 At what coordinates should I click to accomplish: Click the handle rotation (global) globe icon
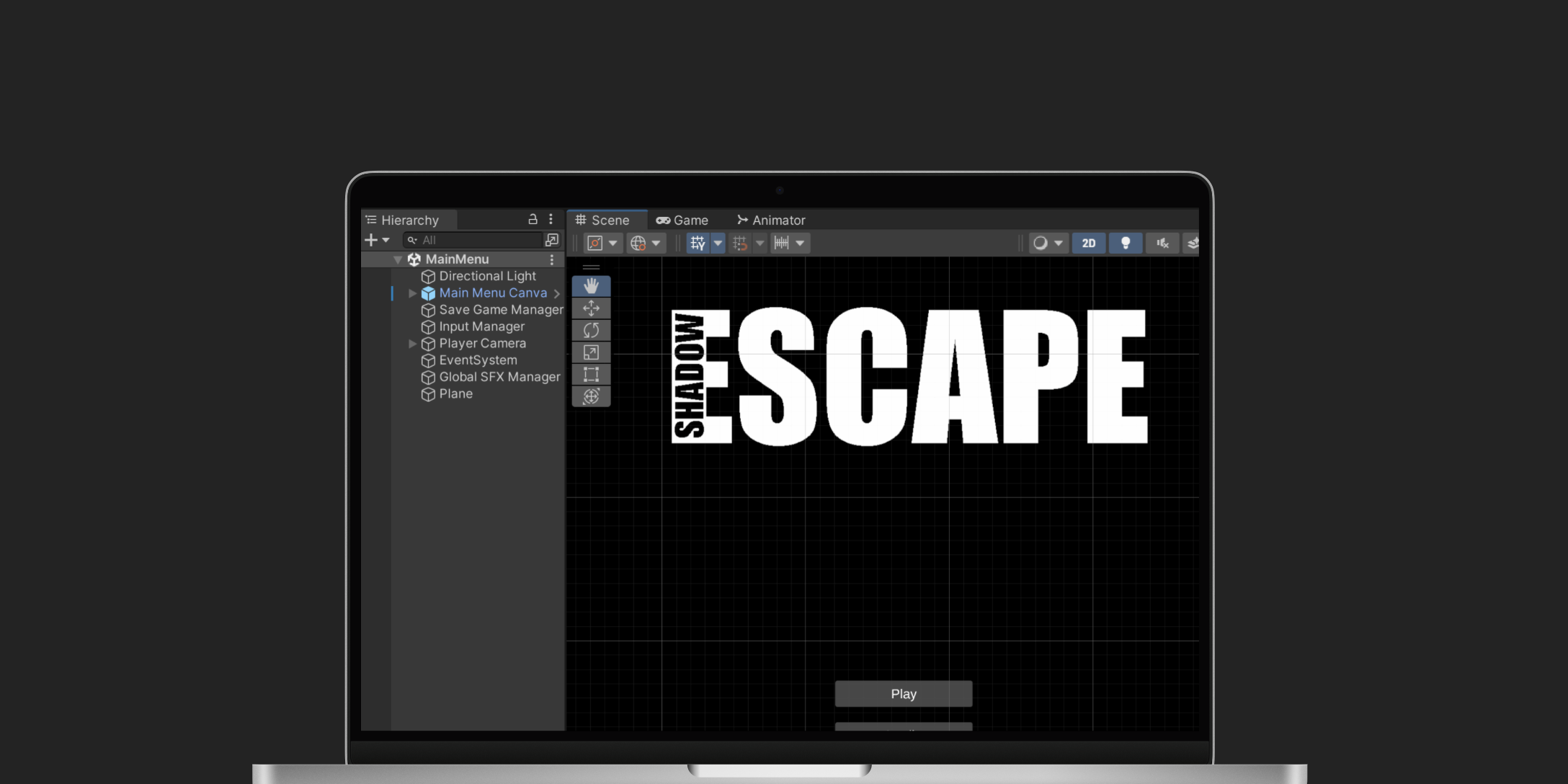[x=638, y=244]
